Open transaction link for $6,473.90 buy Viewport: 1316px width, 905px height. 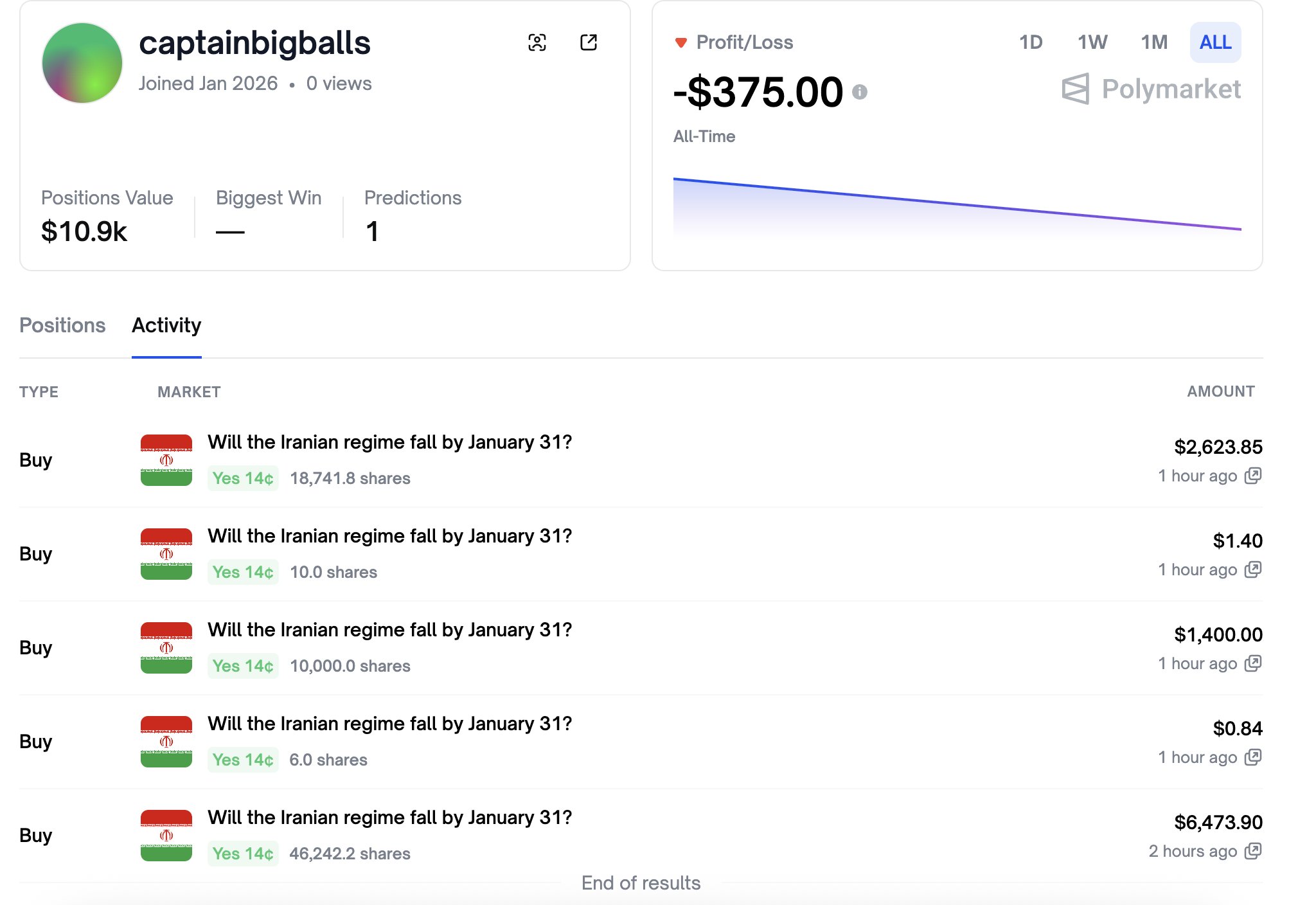point(1252,851)
